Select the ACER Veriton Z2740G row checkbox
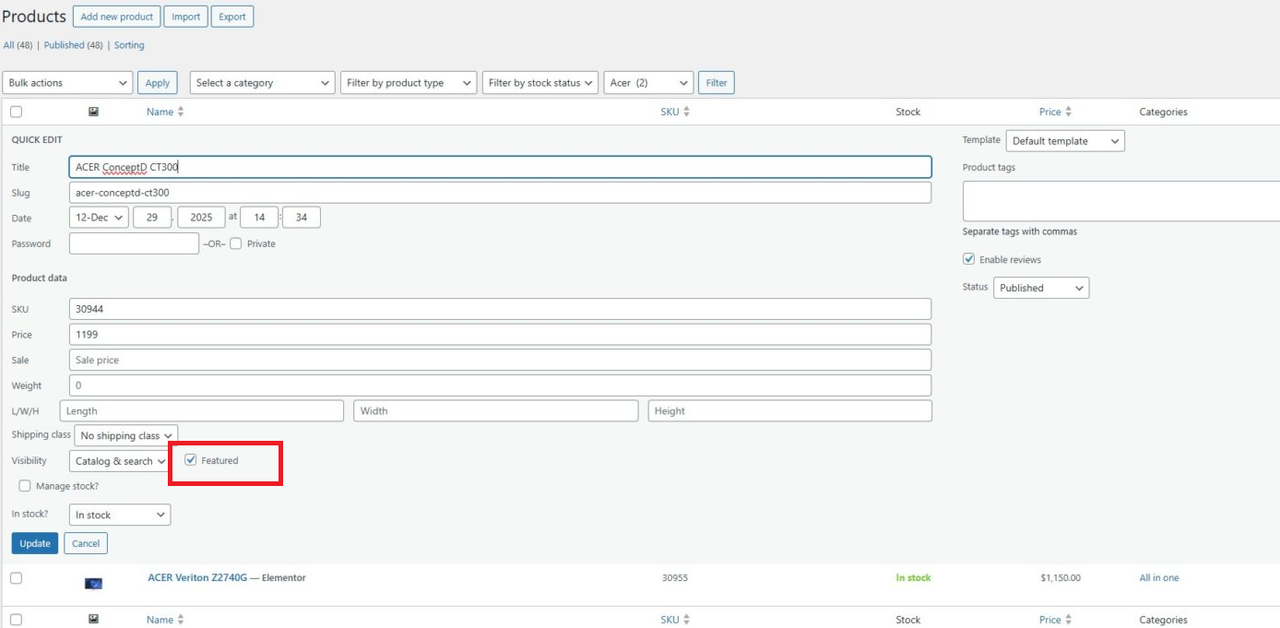 click(x=16, y=578)
